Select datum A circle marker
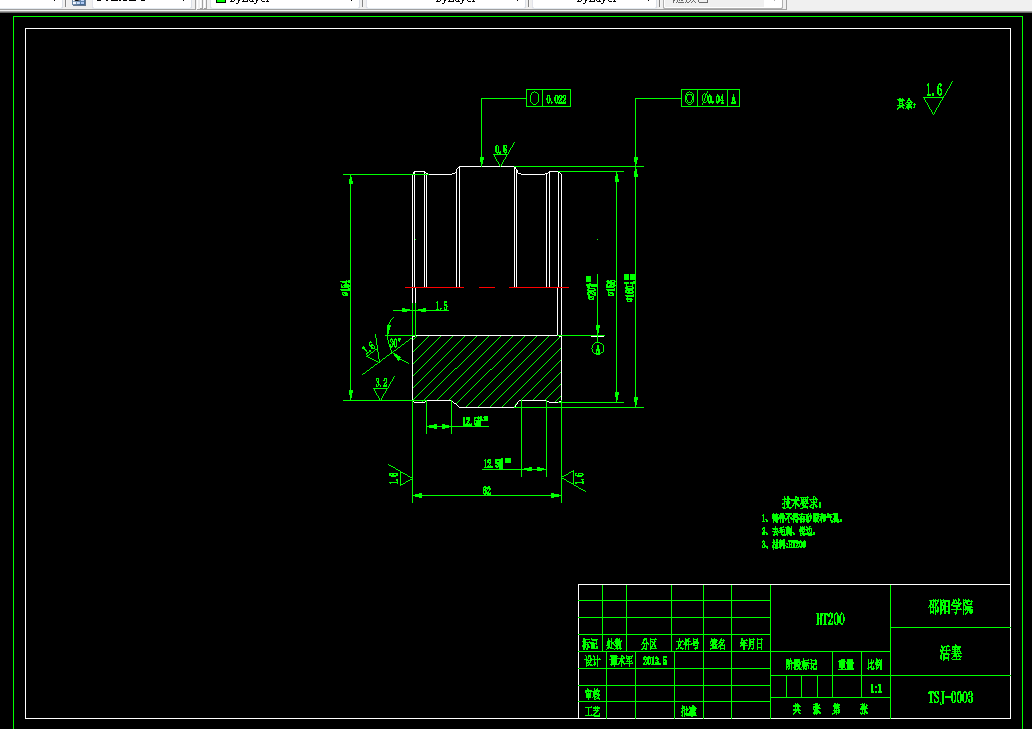Viewport: 1032px width, 729px height. (x=598, y=349)
